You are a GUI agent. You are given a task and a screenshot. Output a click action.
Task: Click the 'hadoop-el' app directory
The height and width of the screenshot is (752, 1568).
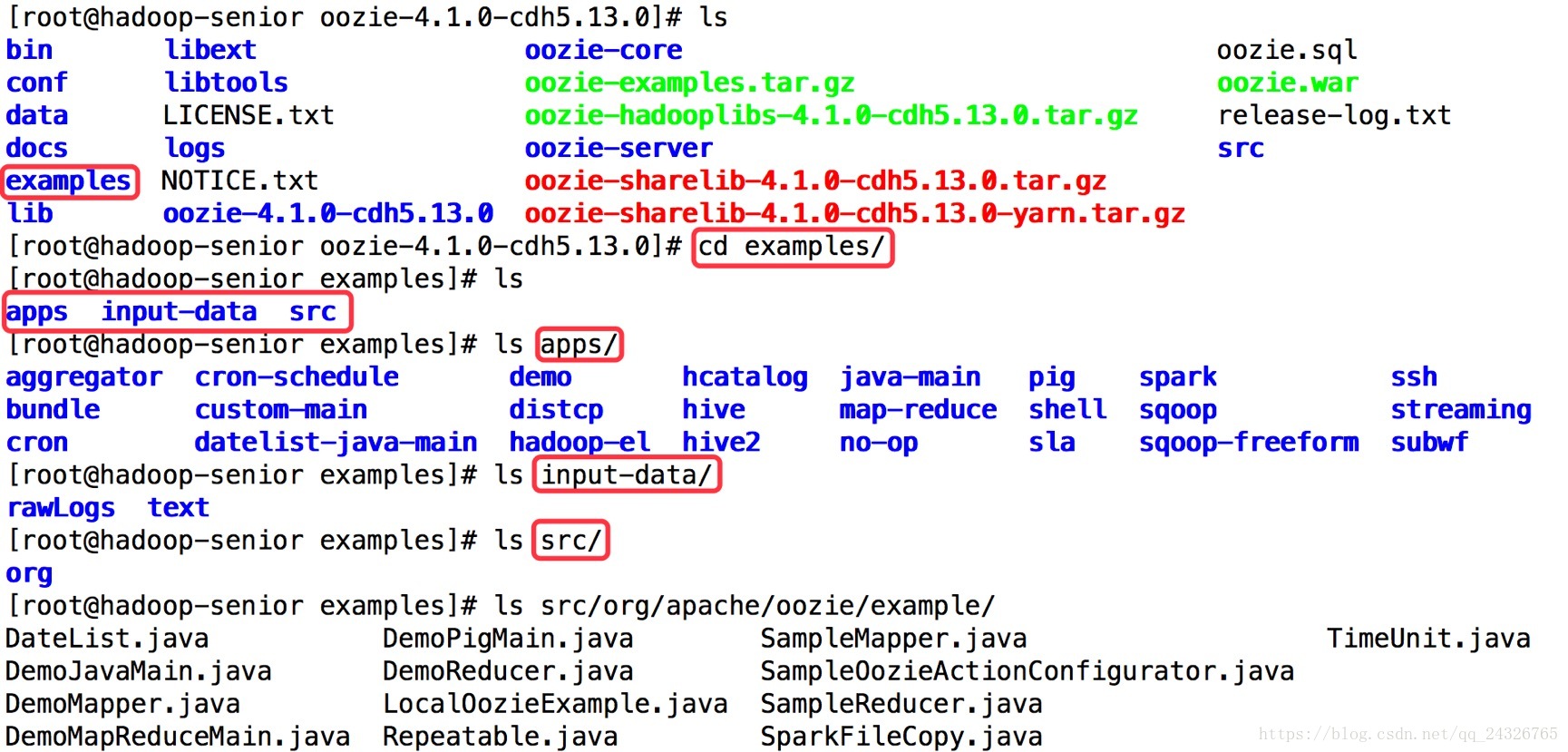pos(579,442)
